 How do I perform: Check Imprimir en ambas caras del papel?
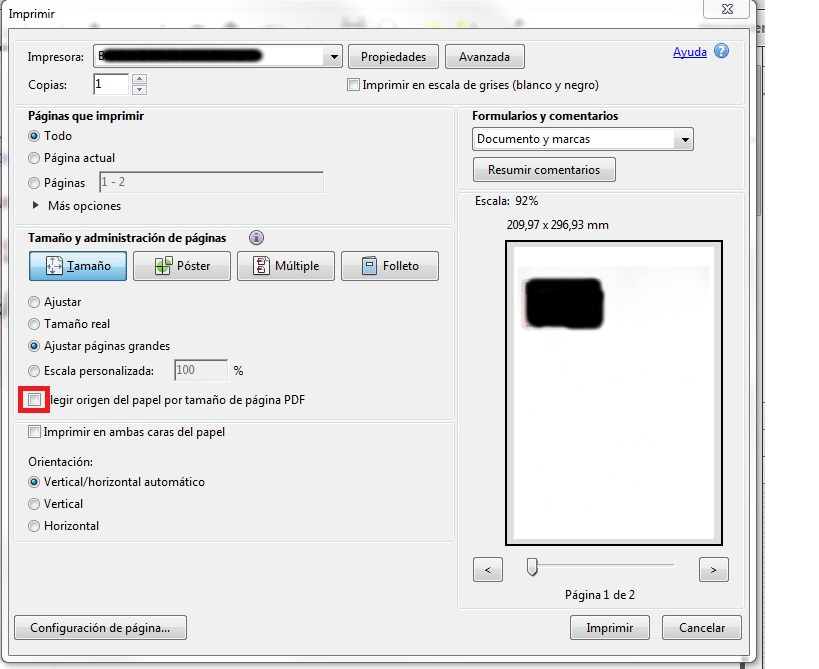click(x=36, y=432)
